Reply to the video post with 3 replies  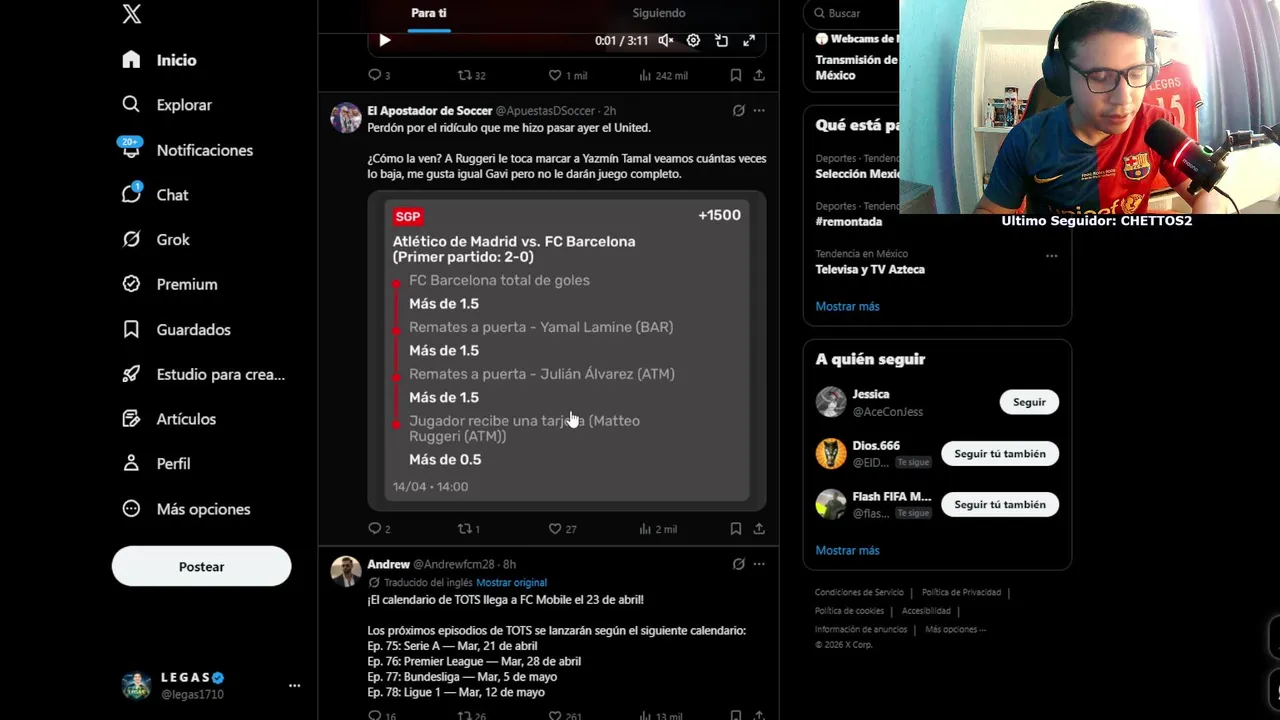[379, 75]
